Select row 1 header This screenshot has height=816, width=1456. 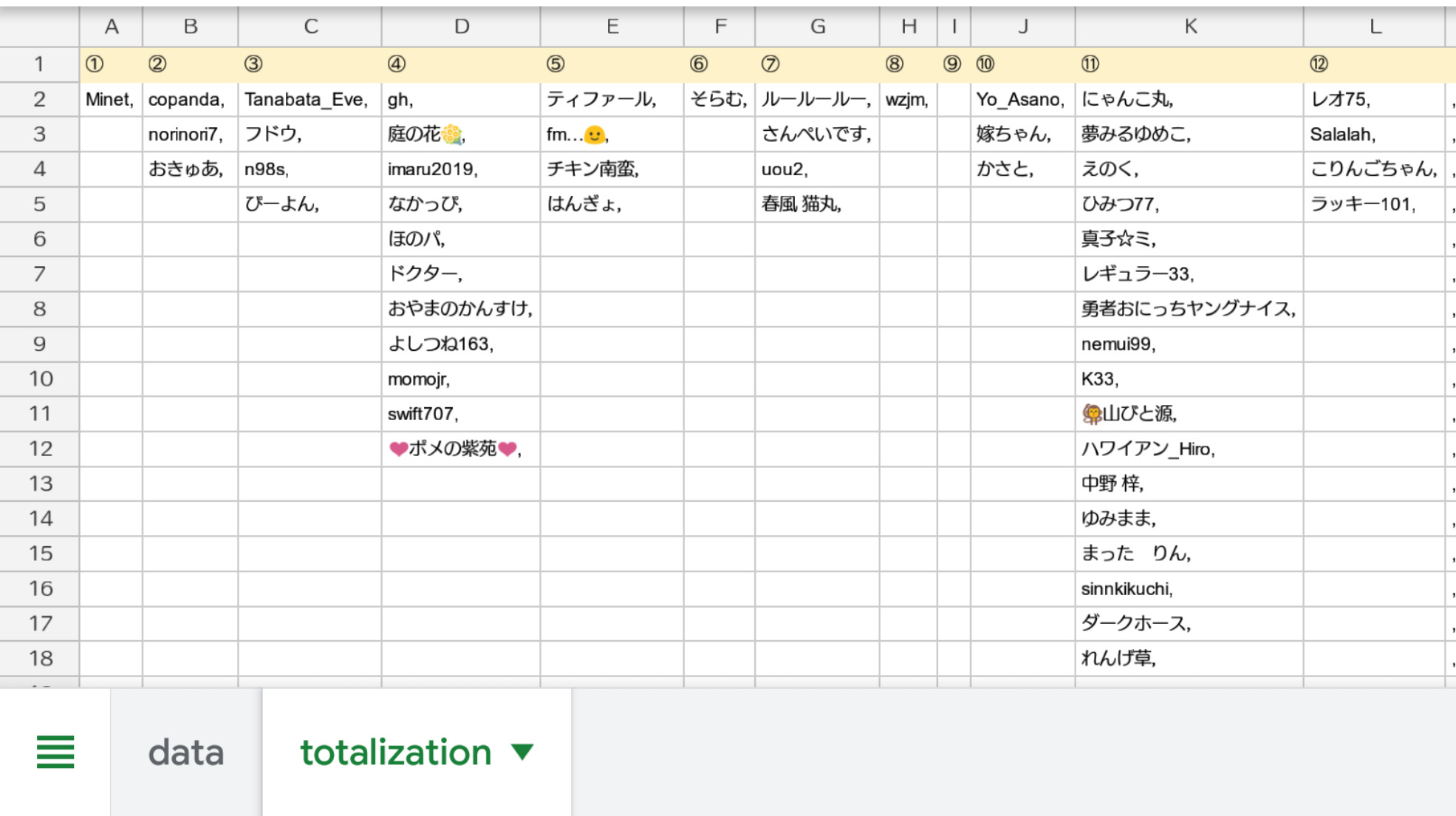(x=39, y=64)
